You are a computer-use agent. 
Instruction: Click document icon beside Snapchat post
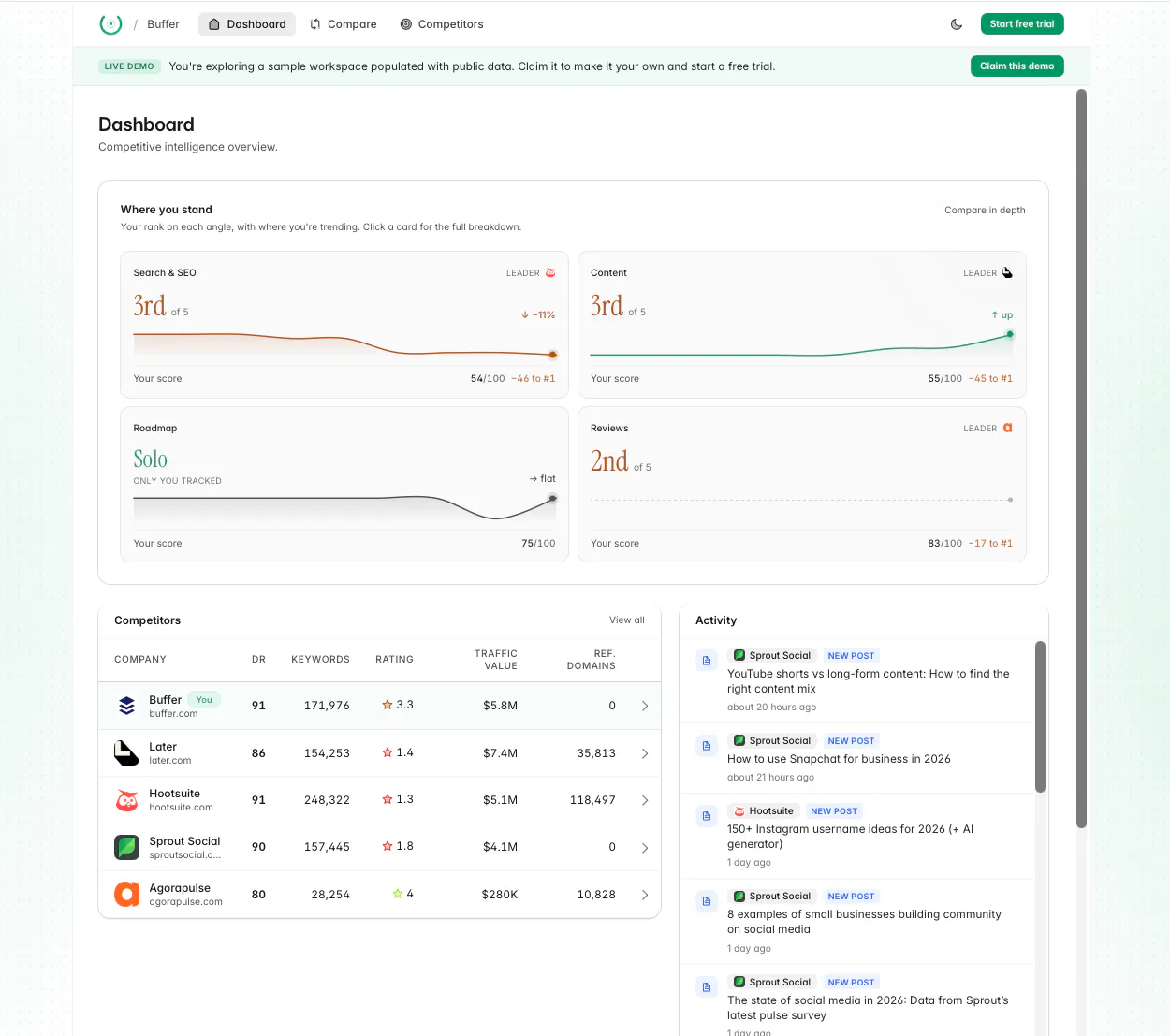(x=707, y=746)
